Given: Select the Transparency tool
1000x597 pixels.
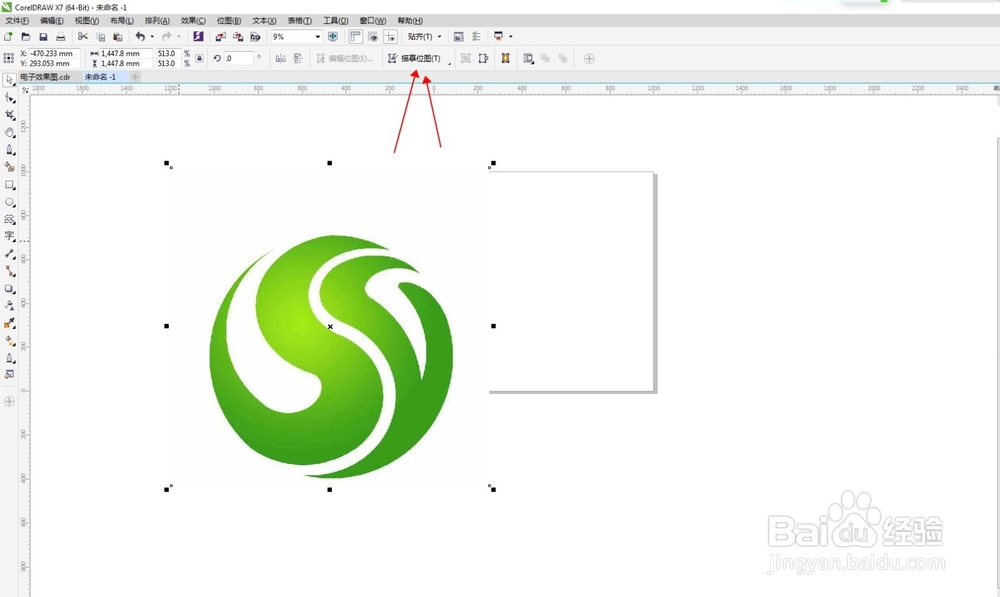Looking at the screenshot, I should 9,306.
